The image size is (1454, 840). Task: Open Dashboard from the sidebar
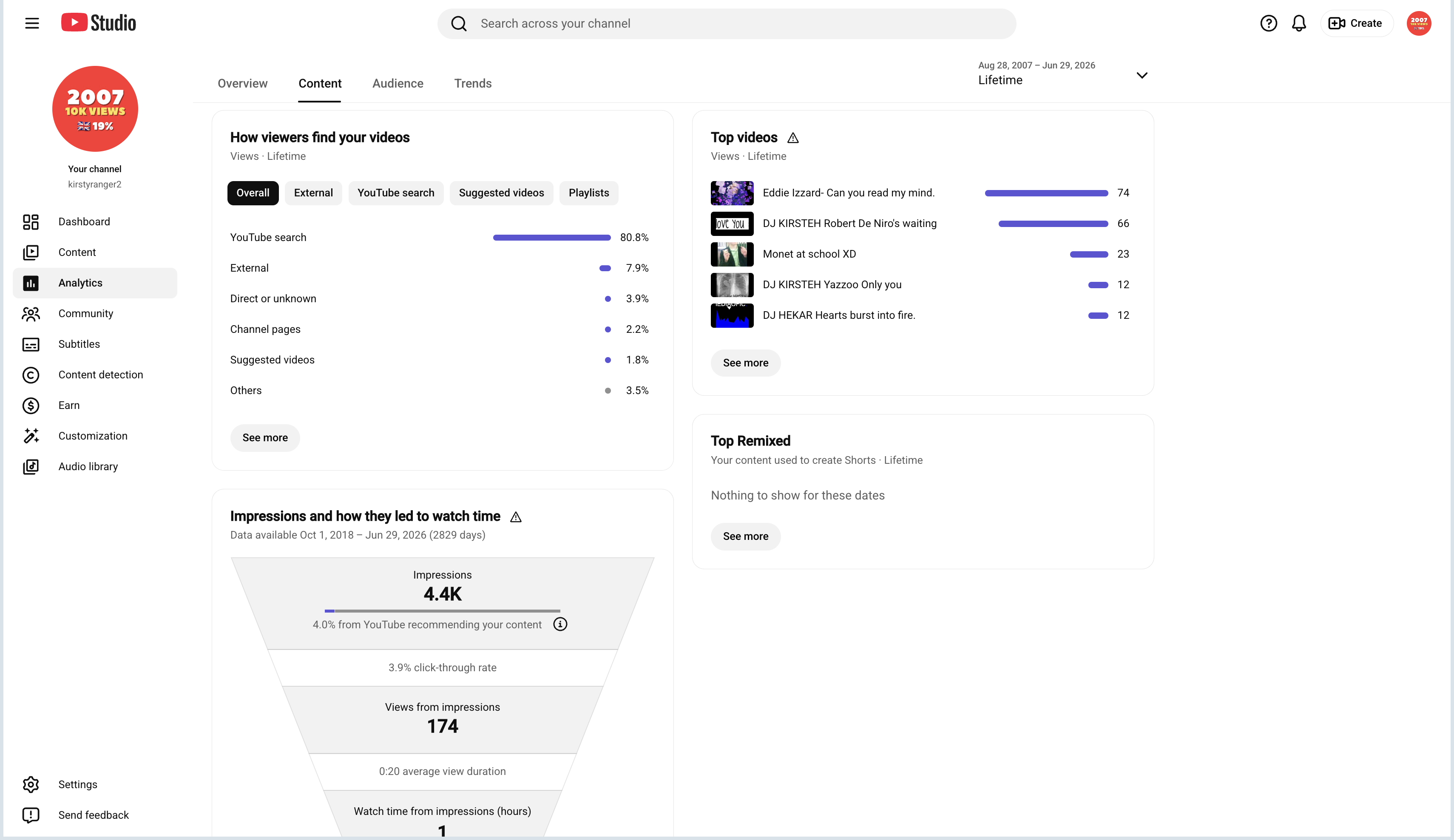95,221
